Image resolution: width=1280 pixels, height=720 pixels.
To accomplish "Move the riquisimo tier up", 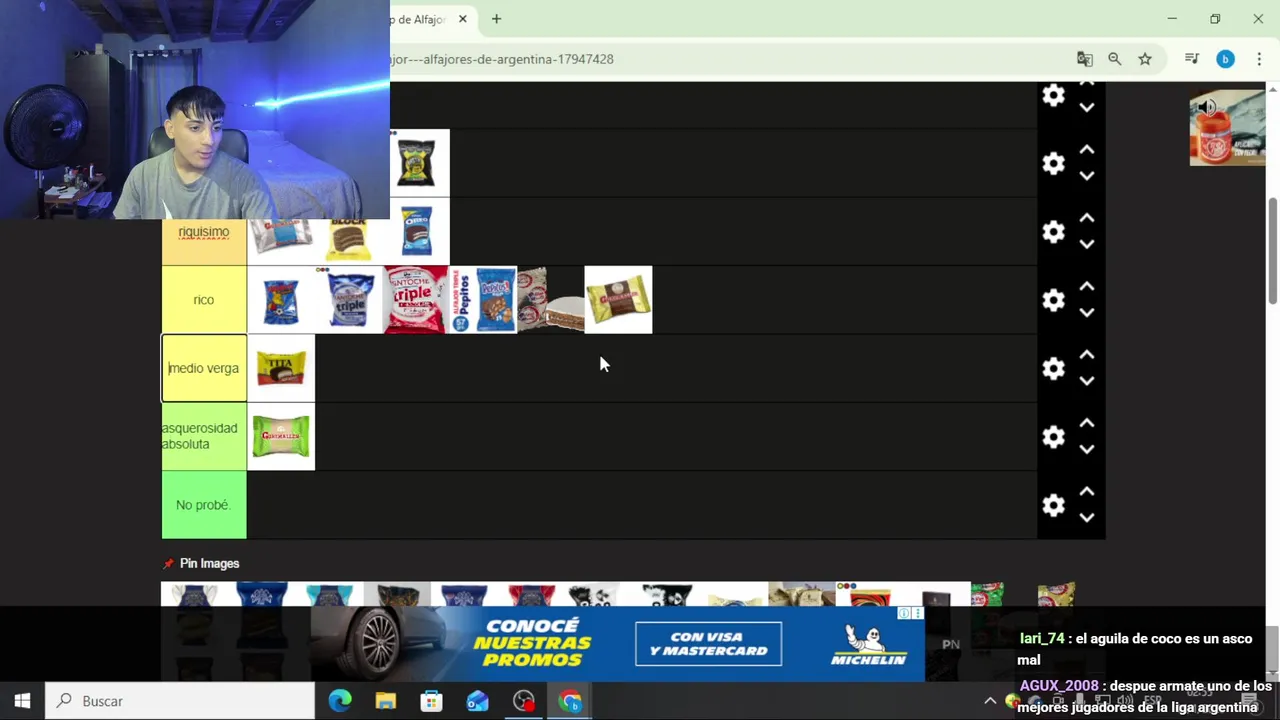I will pyautogui.click(x=1087, y=218).
